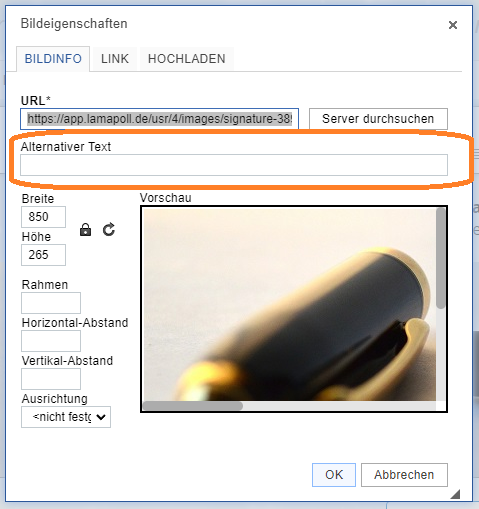Open the HOCHLADEN tab
The height and width of the screenshot is (509, 479).
187,59
